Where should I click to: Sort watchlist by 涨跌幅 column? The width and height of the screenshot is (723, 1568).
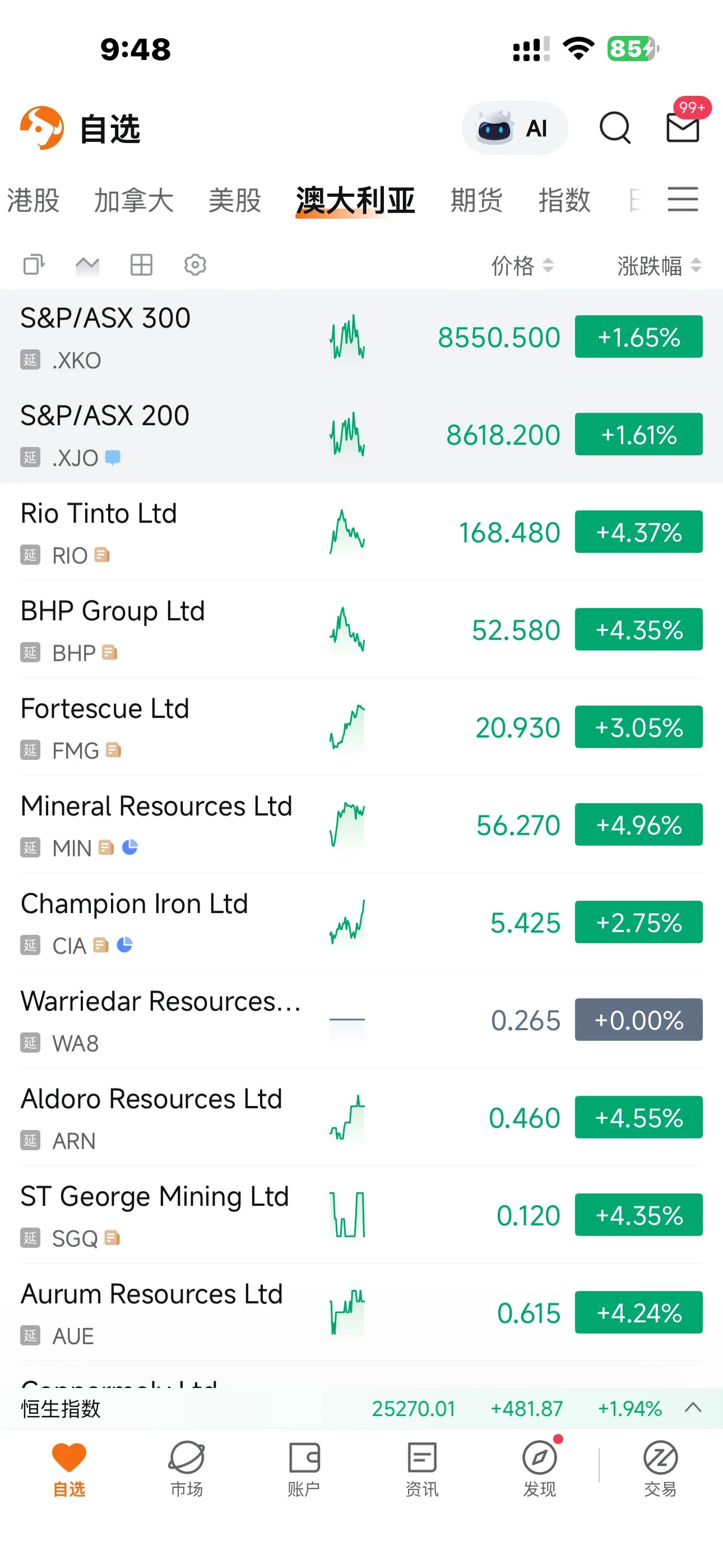659,265
